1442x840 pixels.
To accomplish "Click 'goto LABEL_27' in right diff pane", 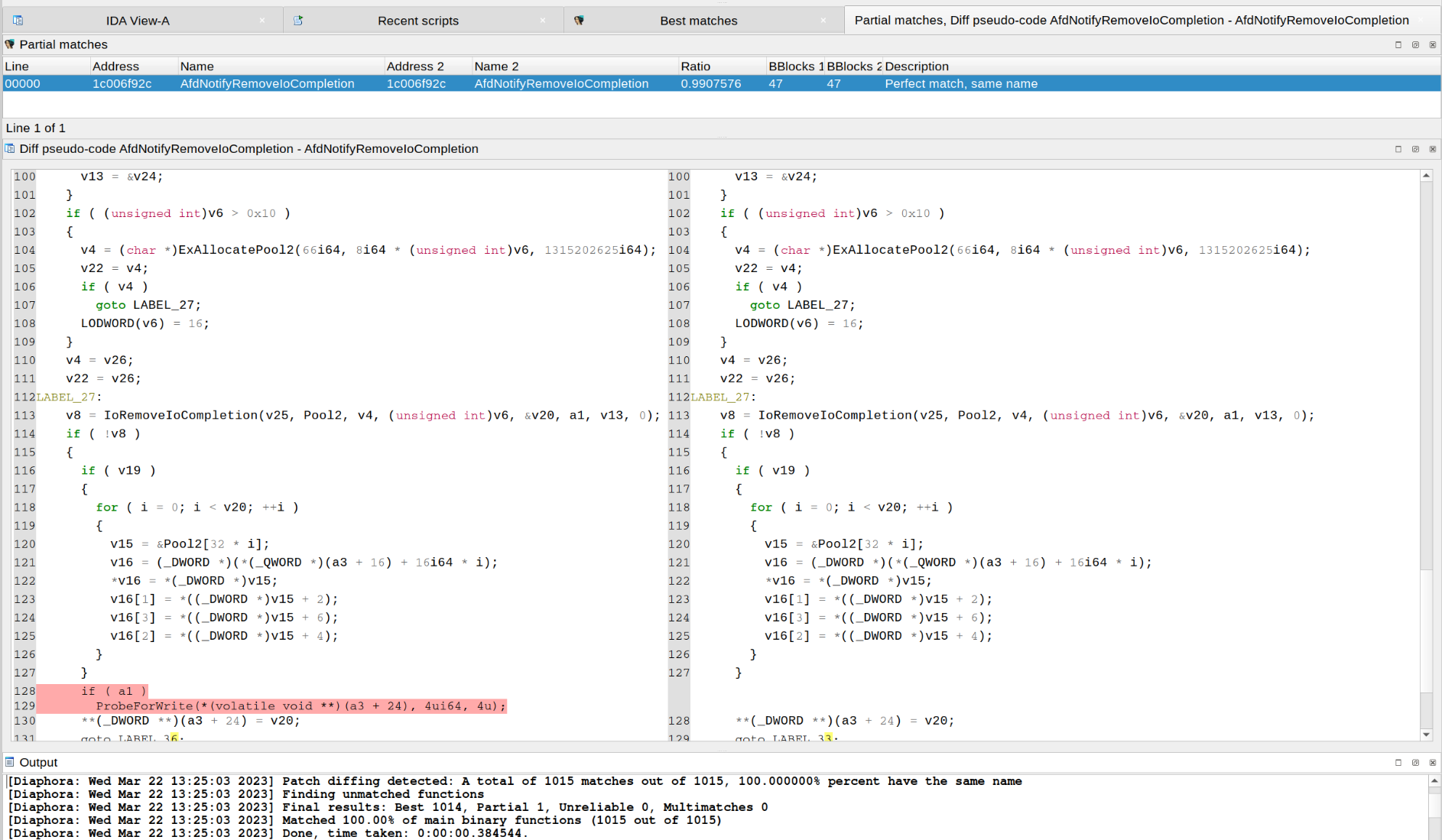I will pos(803,305).
